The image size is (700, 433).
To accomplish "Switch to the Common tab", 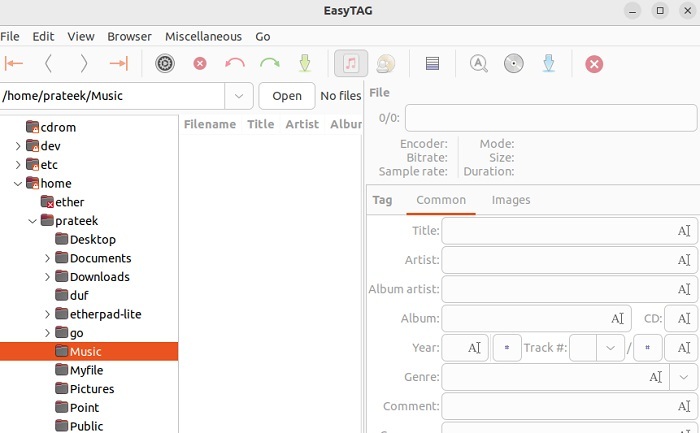I will (441, 200).
